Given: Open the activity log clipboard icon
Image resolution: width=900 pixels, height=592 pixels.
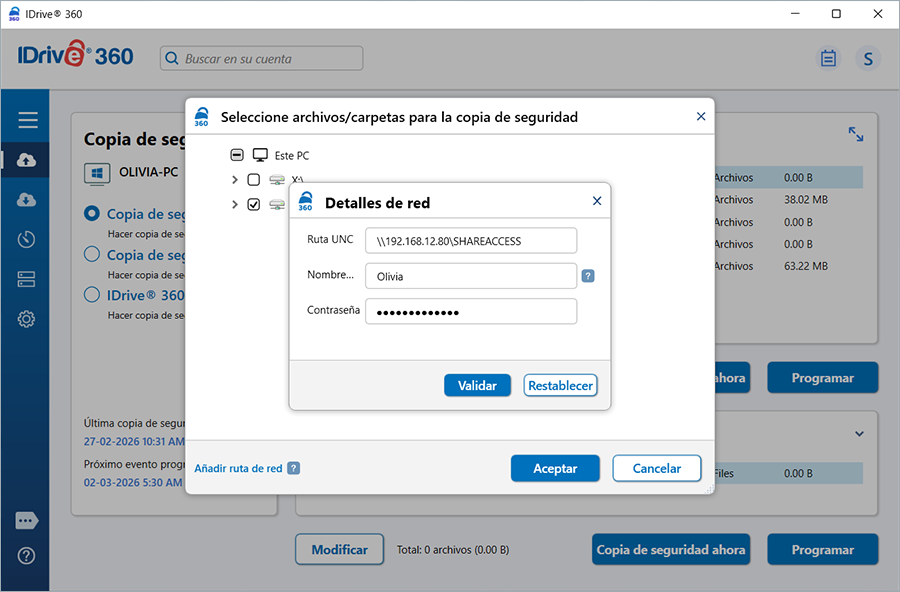Looking at the screenshot, I should [x=828, y=58].
